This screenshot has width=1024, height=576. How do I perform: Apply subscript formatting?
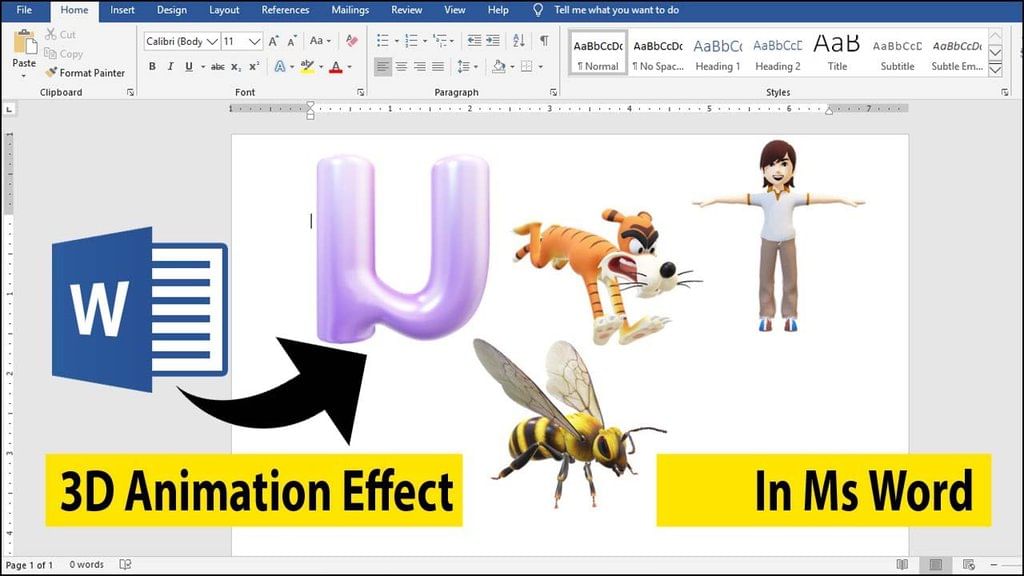[236, 67]
